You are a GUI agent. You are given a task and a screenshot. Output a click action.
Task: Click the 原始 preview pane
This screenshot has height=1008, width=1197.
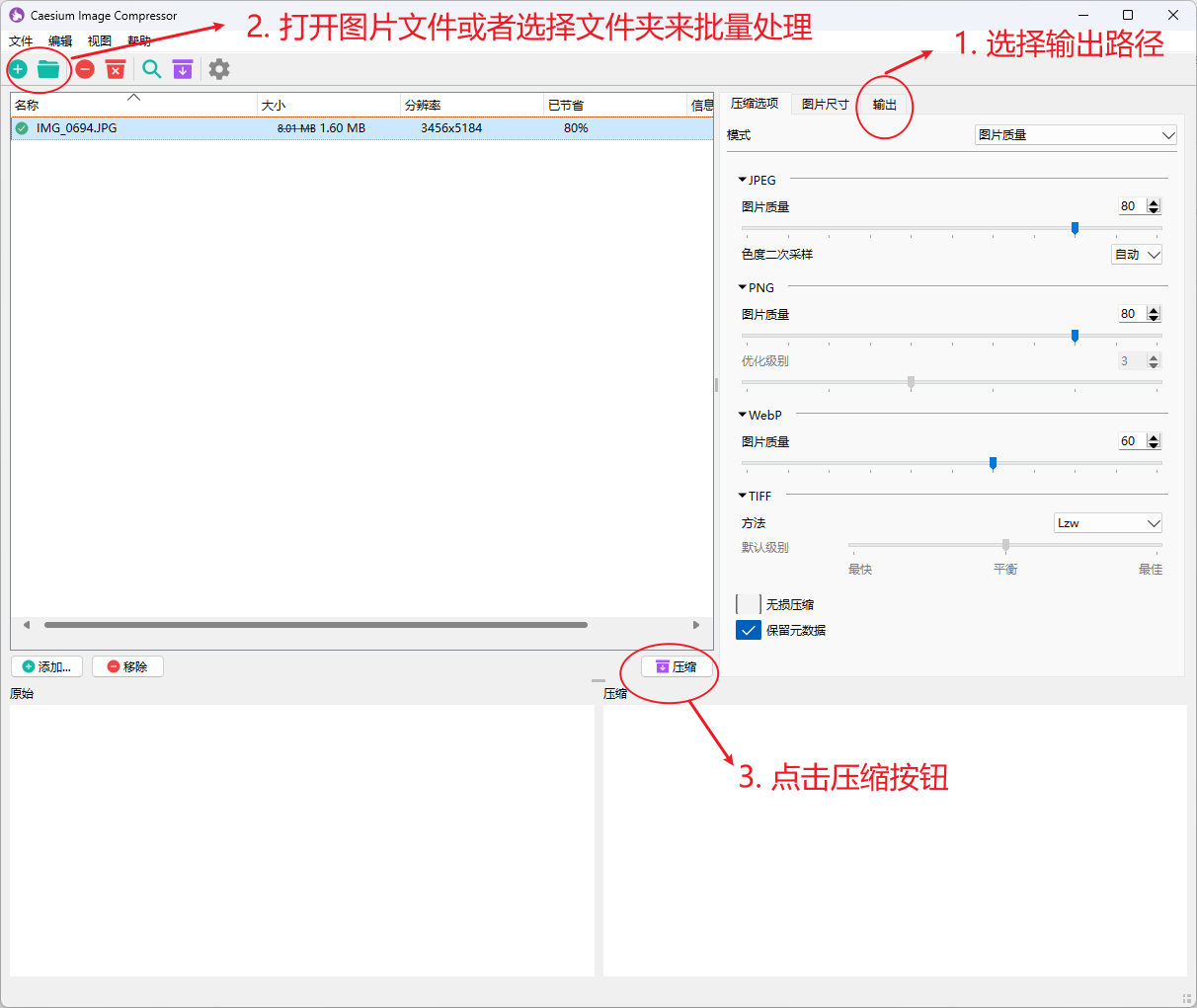(302, 840)
